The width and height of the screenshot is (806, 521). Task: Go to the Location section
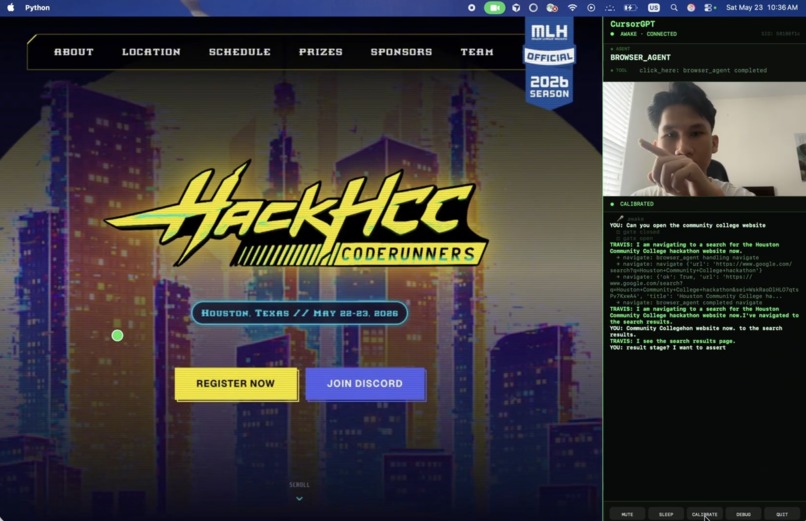pos(151,52)
